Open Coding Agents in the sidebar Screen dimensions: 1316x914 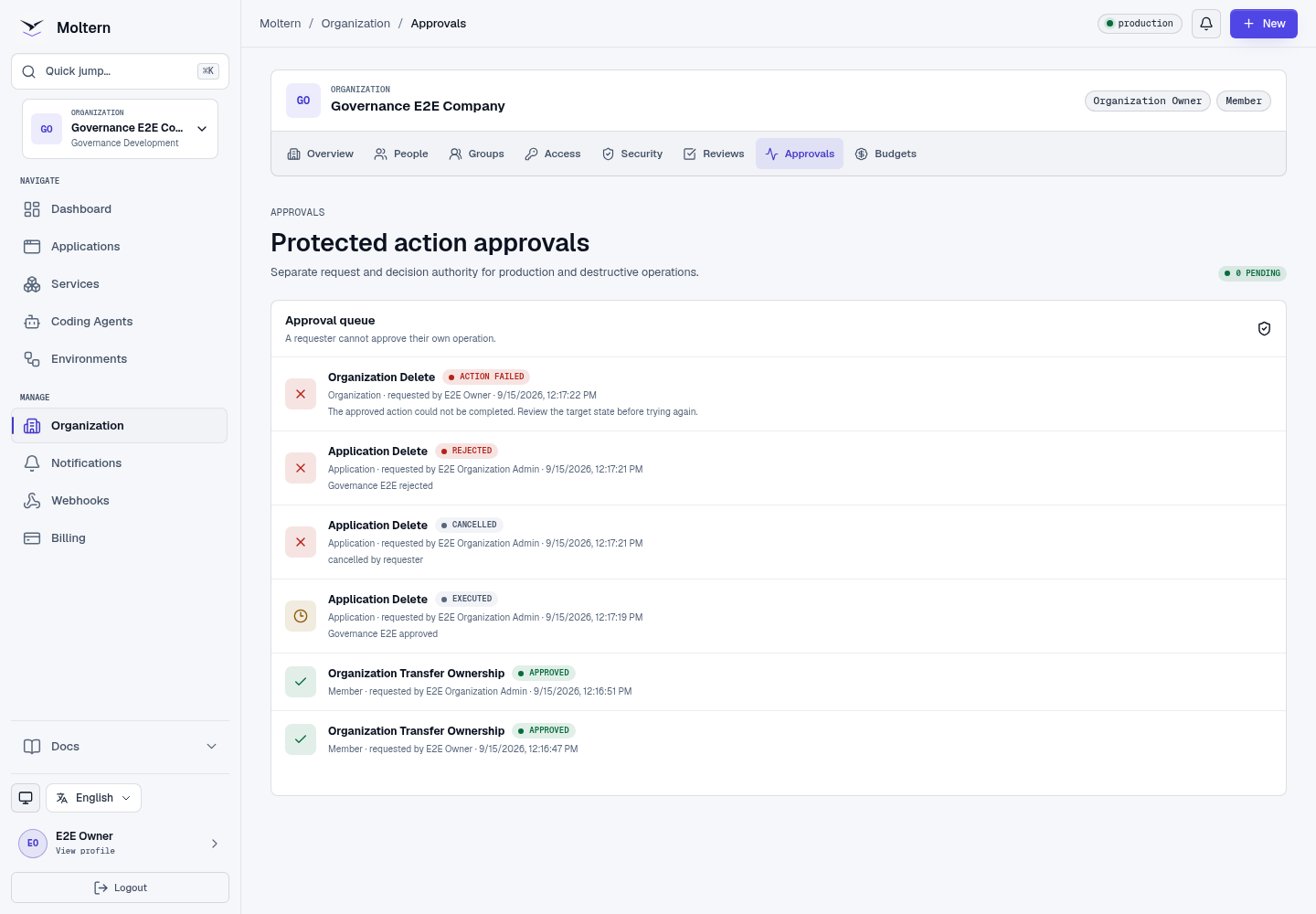click(120, 322)
